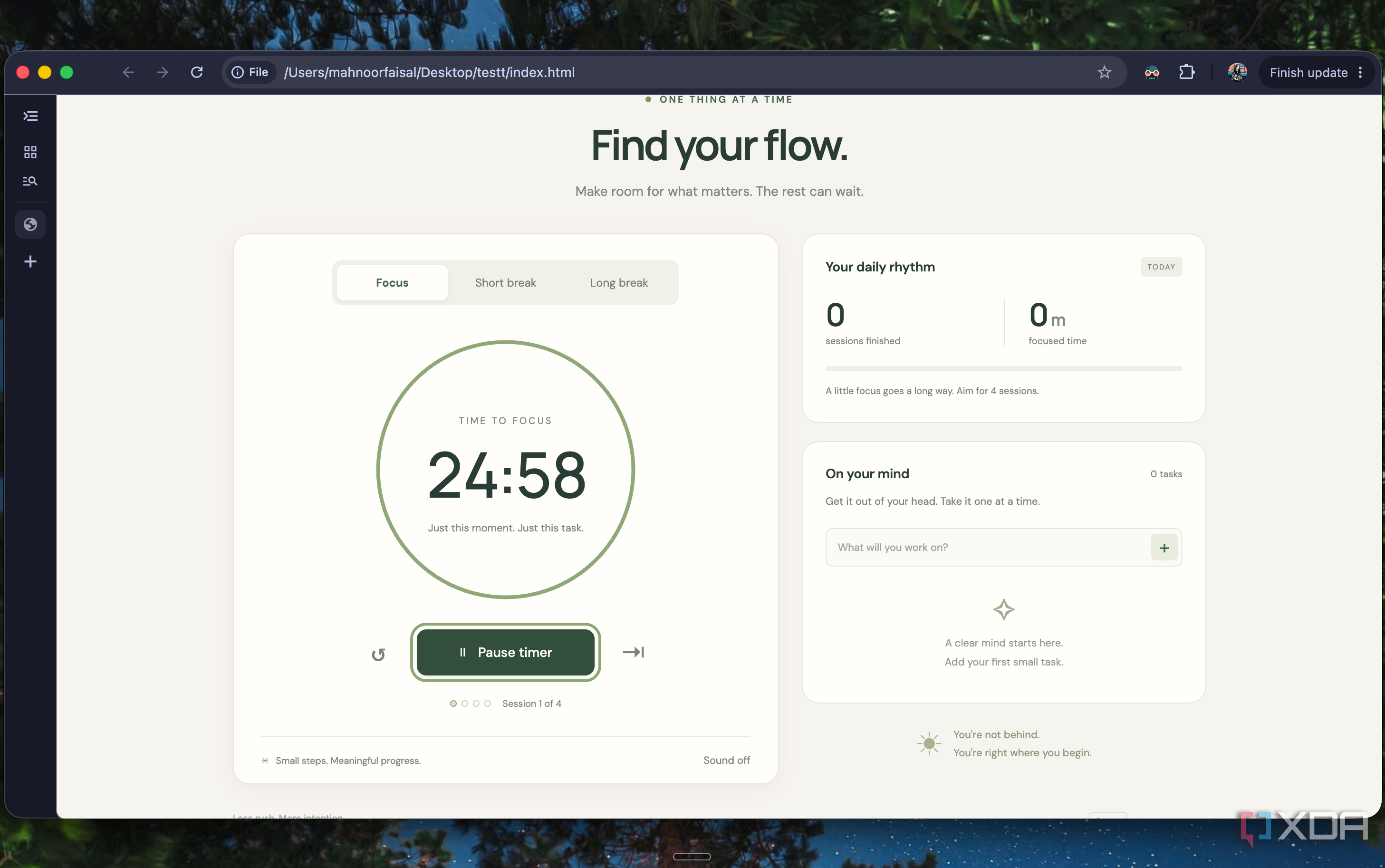
Task: Click the first session progress dot
Action: [453, 704]
